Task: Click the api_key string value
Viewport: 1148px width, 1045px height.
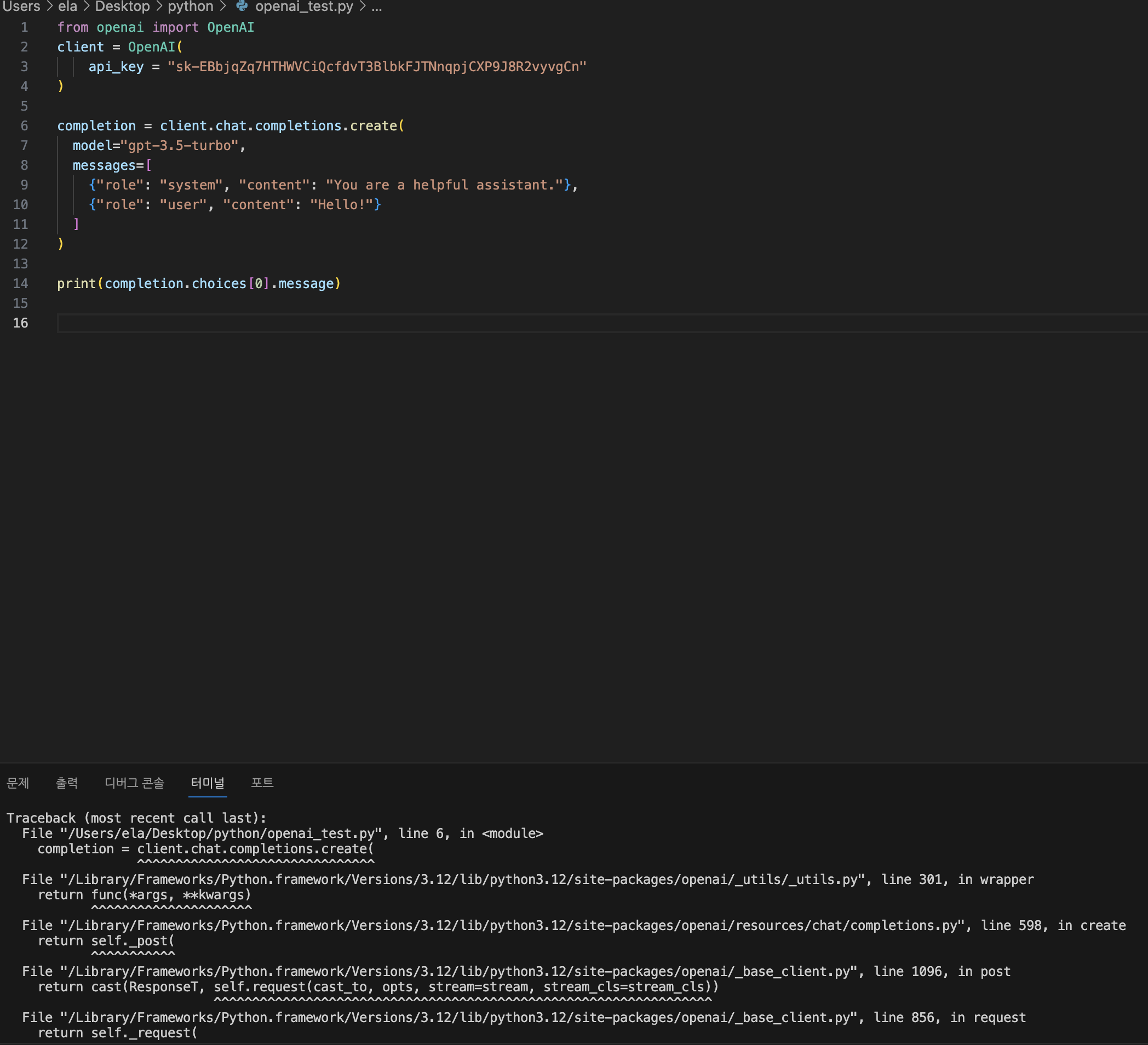Action: (x=376, y=67)
